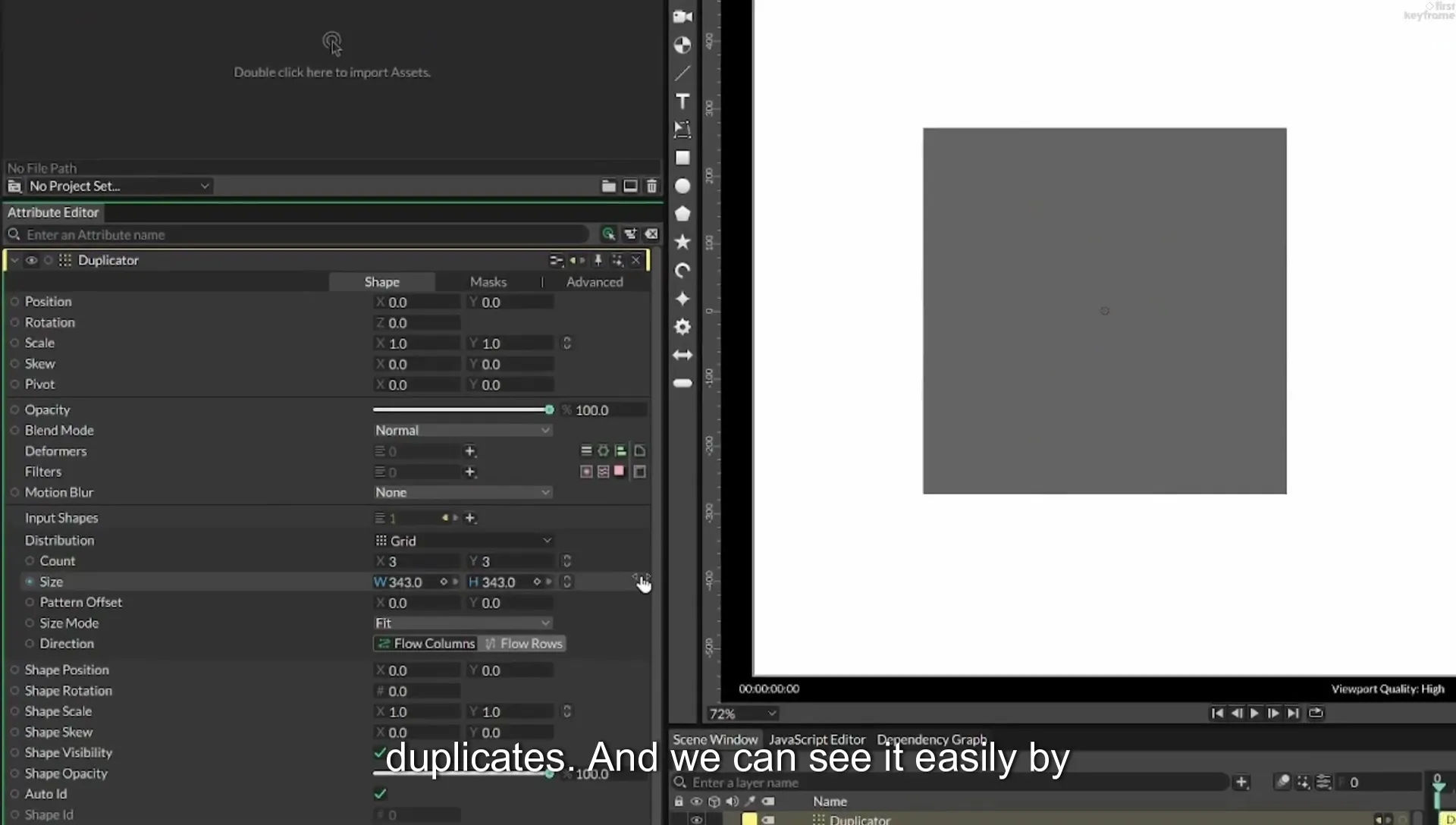The width and height of the screenshot is (1456, 825).
Task: Toggle Shape Visibility checkbox
Action: point(380,752)
